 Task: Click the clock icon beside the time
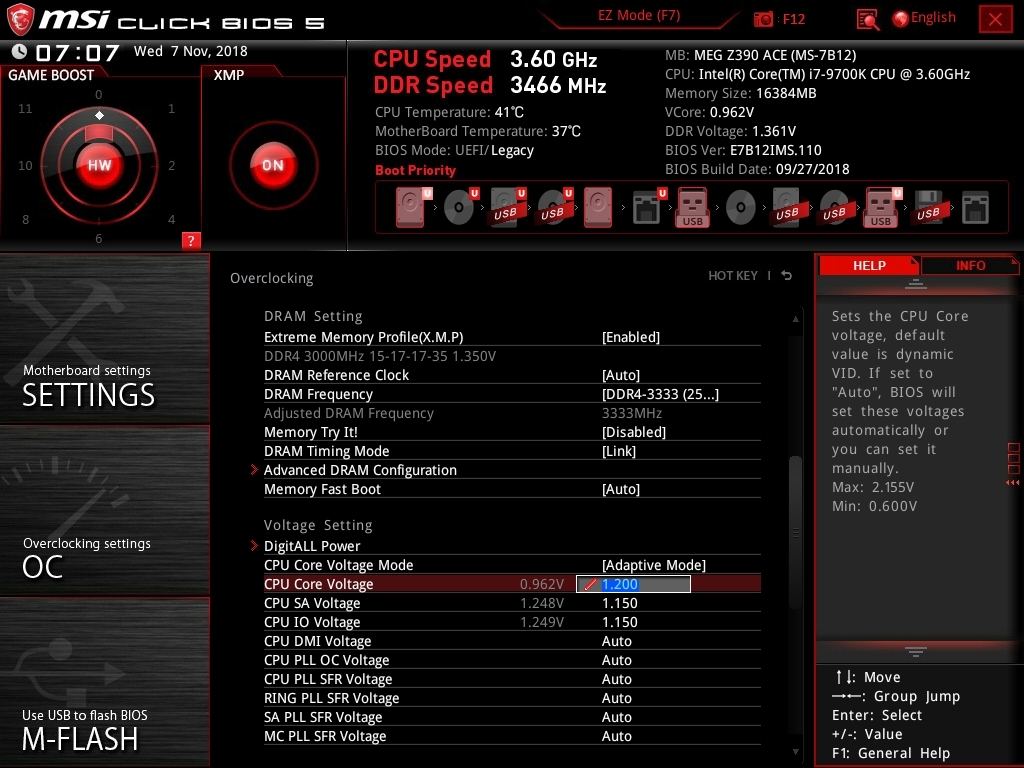pos(20,51)
